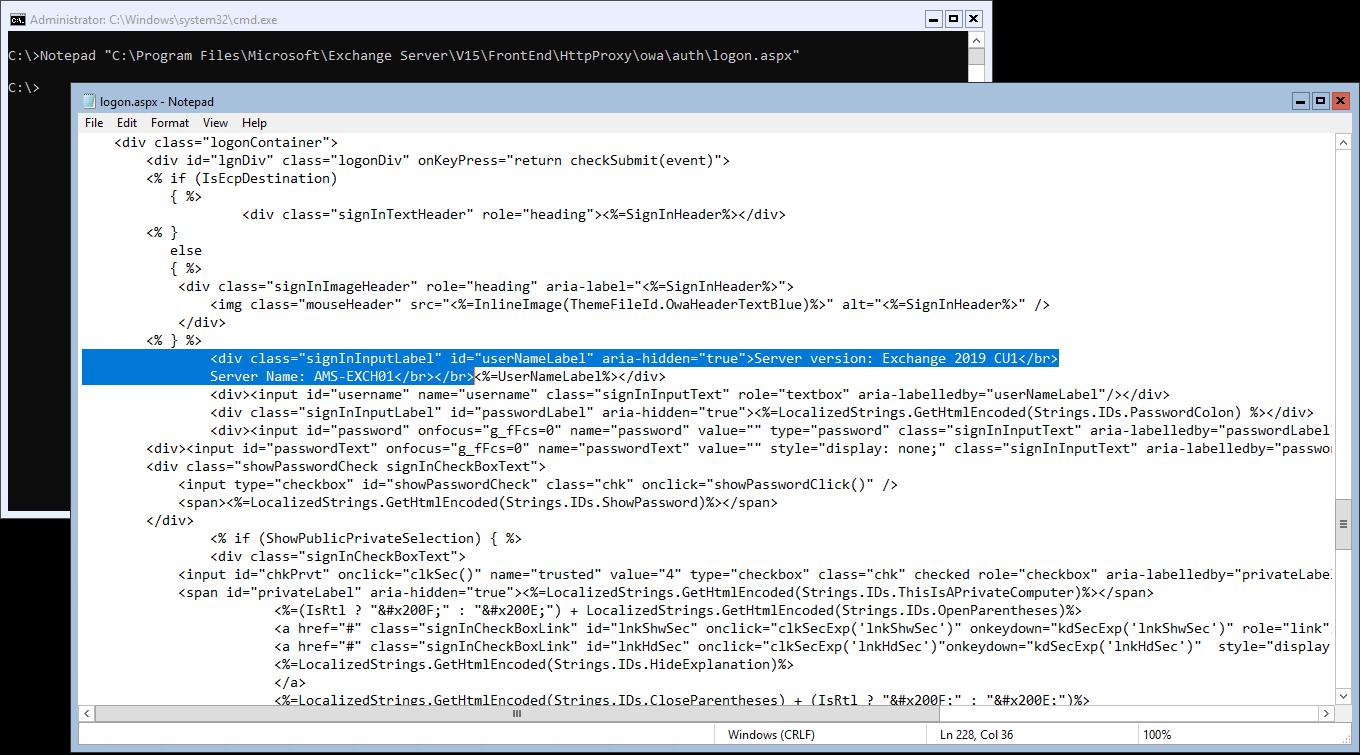Click the id="lnkShwSec" anchor line
Screen dimensions: 1360x755
tap(802, 628)
